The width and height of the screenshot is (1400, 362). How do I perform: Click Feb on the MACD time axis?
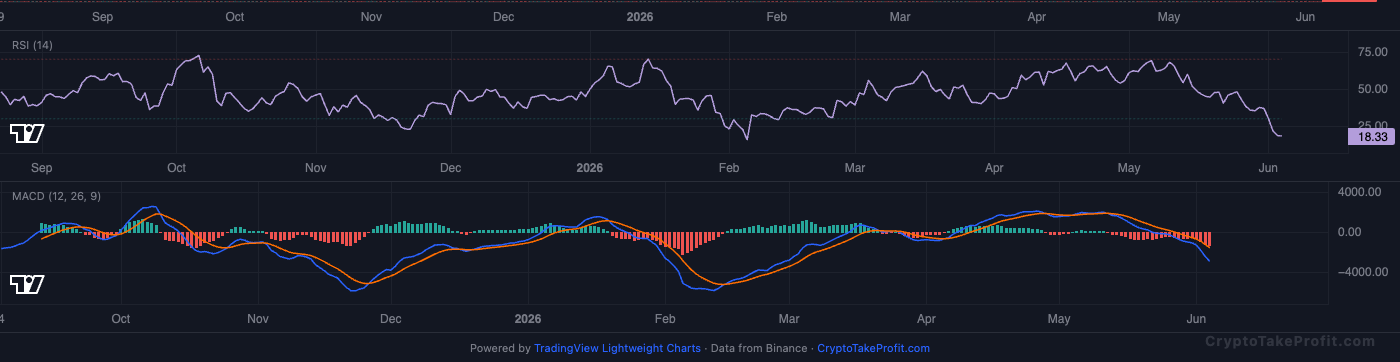click(x=665, y=319)
